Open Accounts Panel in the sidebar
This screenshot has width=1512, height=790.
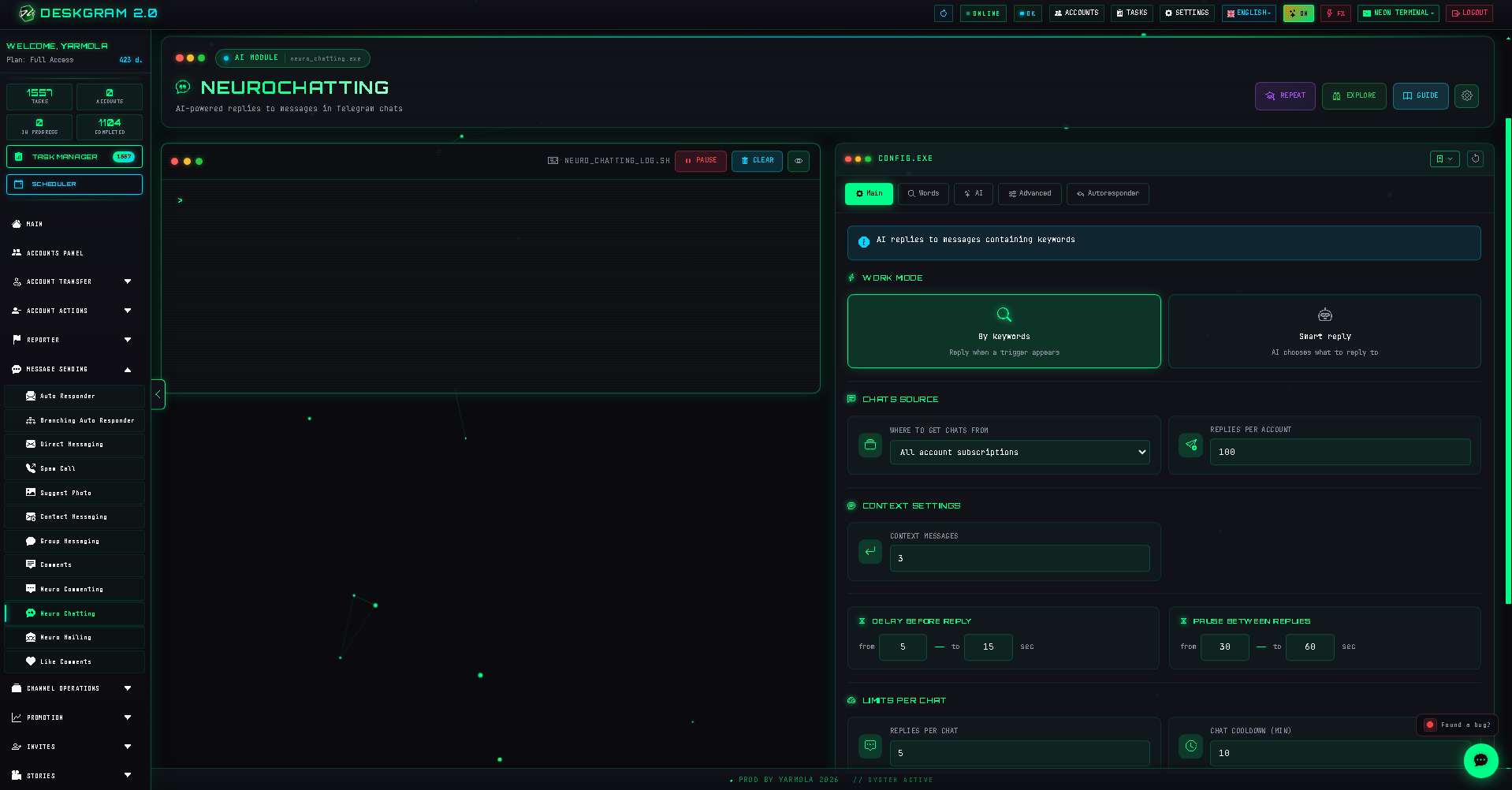click(74, 253)
